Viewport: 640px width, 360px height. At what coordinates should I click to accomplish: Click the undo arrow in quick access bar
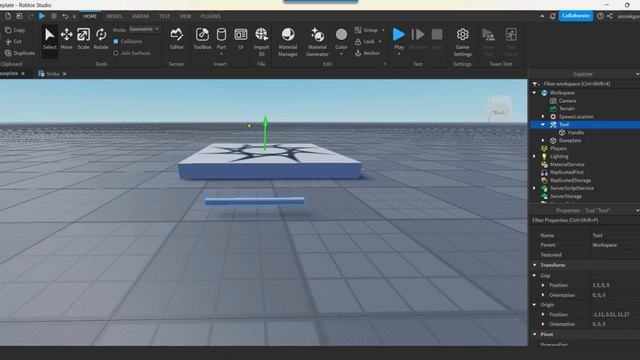[x=65, y=16]
